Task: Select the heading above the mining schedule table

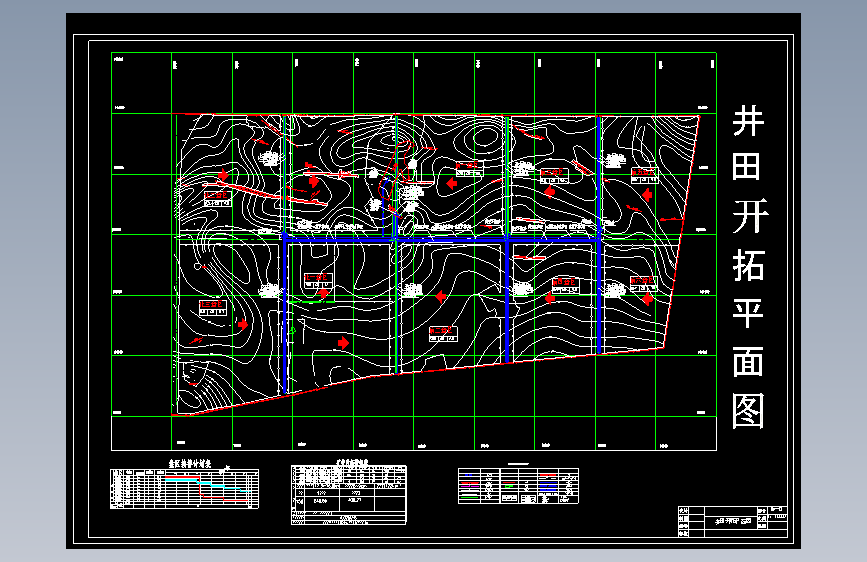Action: click(x=190, y=464)
